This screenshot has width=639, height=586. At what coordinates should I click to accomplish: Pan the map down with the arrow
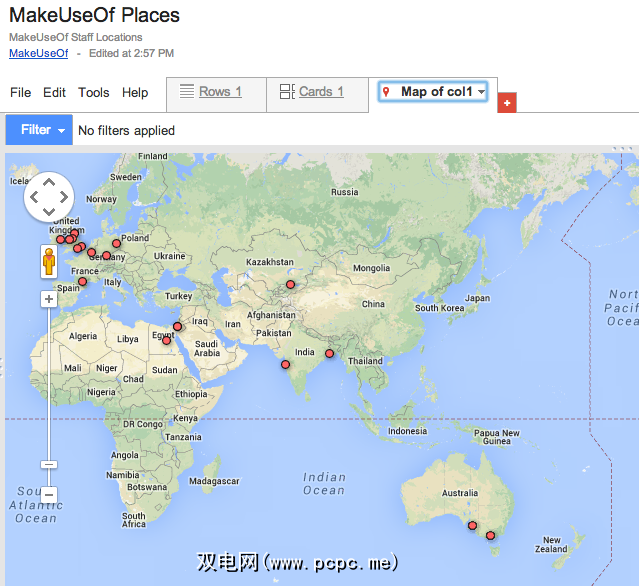[x=49, y=211]
